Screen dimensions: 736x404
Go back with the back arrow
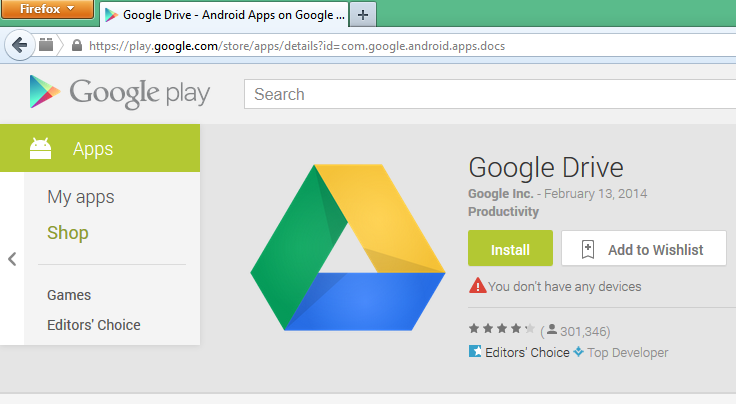tap(19, 46)
